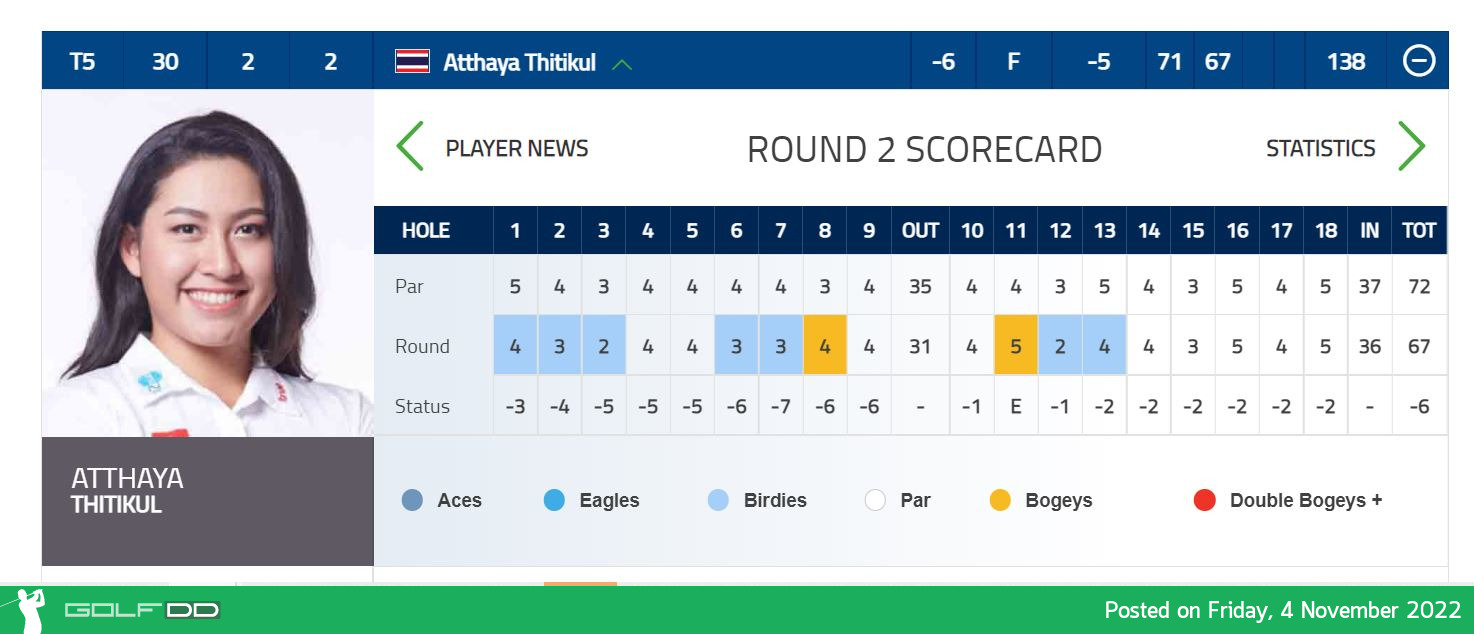Select the hole 11 bogey cell

coord(1016,345)
